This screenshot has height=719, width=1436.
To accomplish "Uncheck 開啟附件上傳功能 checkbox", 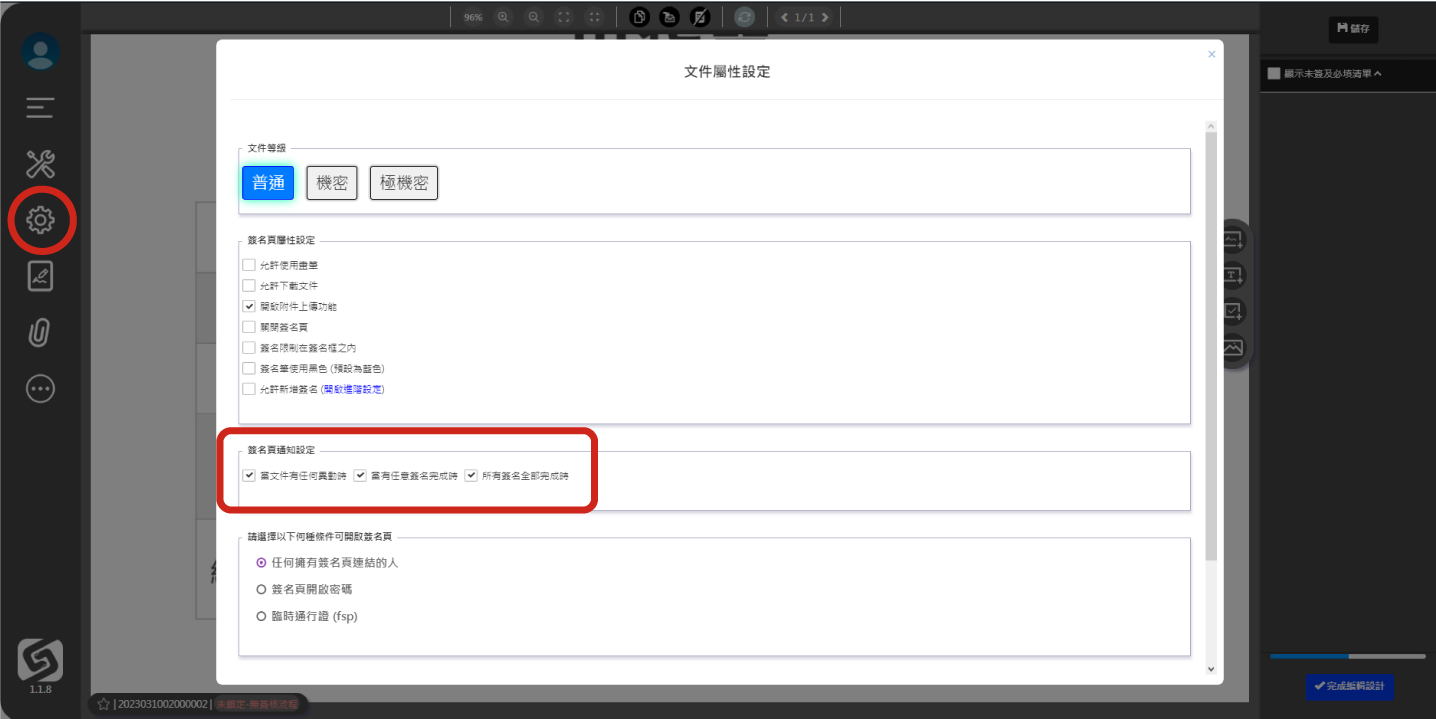I will [x=249, y=306].
